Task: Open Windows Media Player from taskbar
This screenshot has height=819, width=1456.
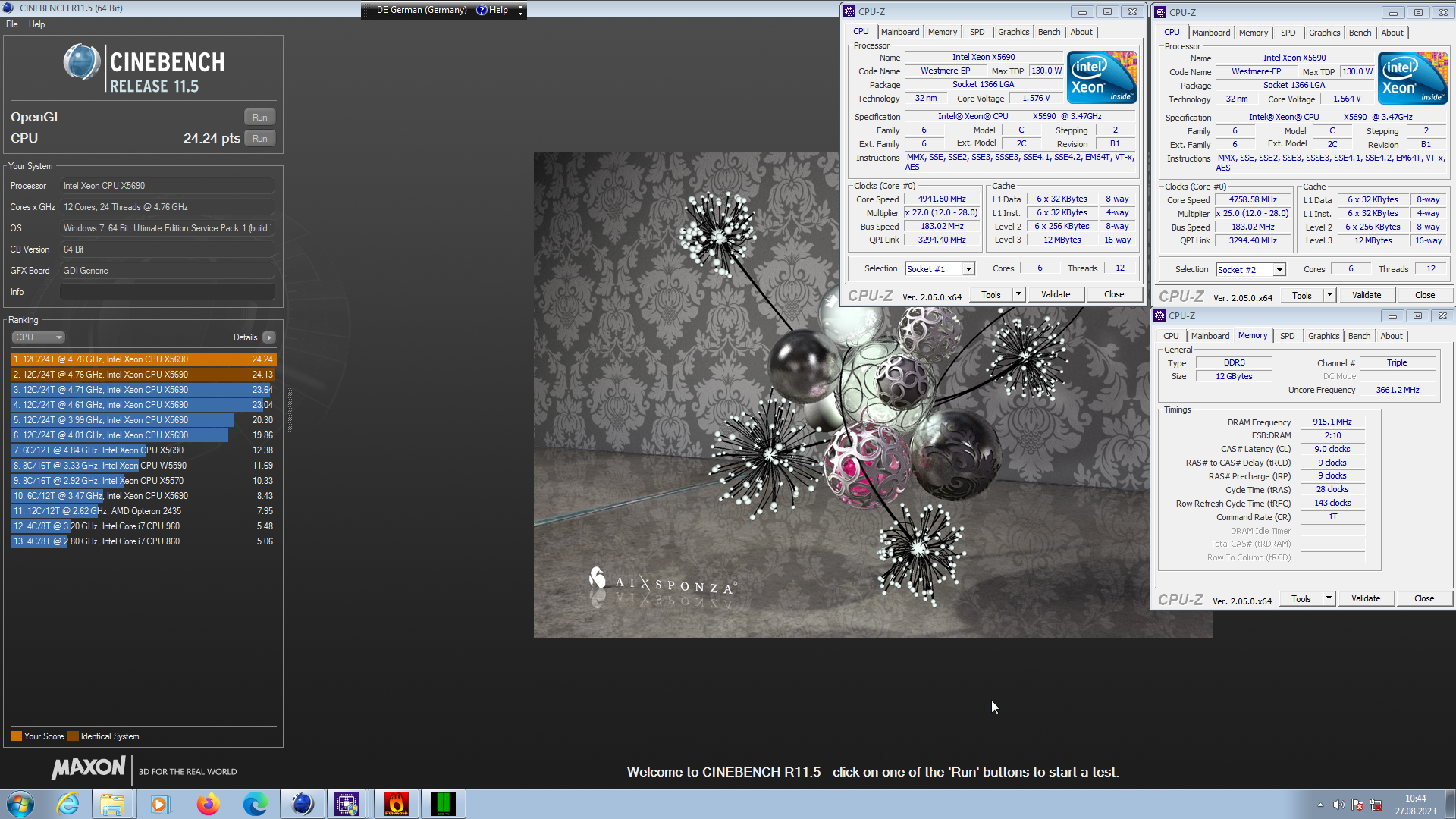Action: 159,804
